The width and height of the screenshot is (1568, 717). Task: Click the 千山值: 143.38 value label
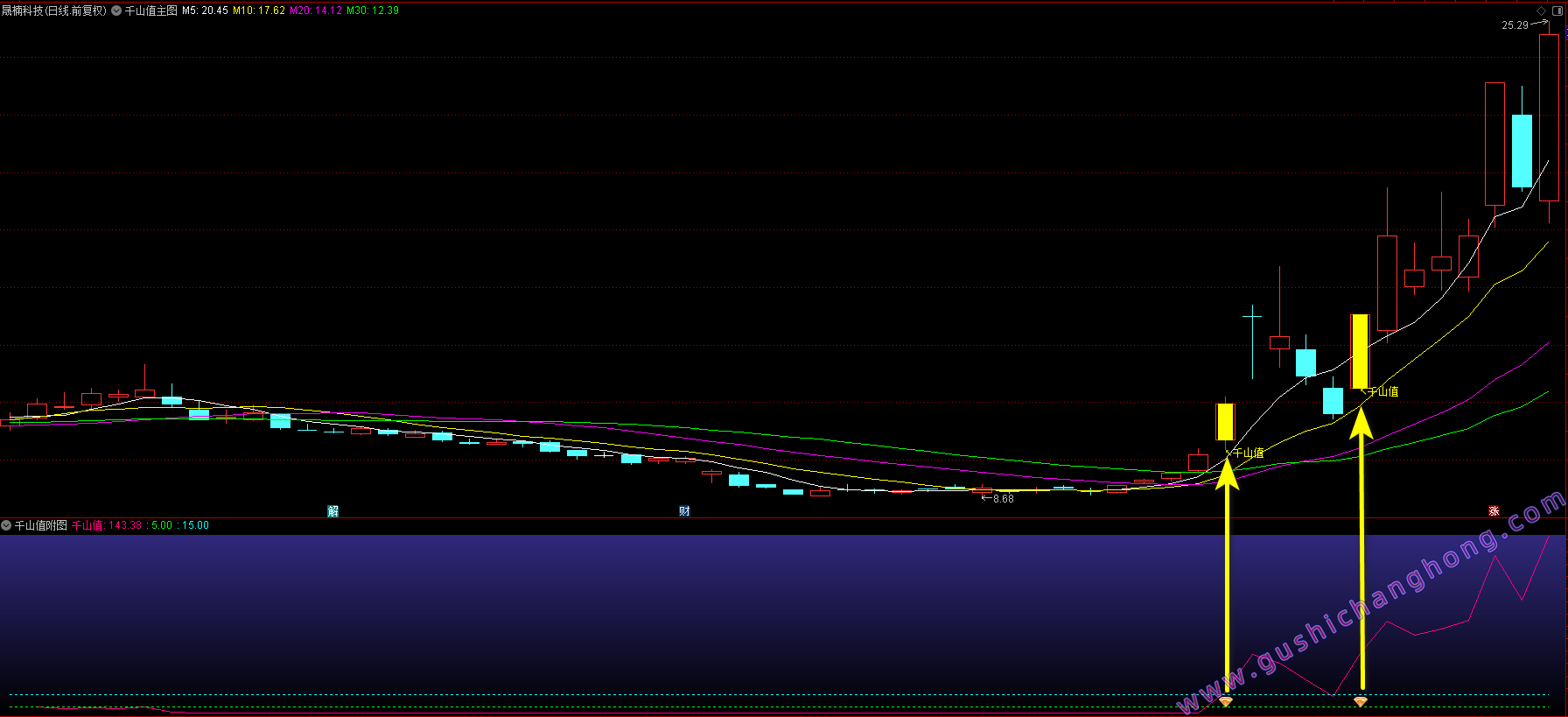[x=107, y=525]
